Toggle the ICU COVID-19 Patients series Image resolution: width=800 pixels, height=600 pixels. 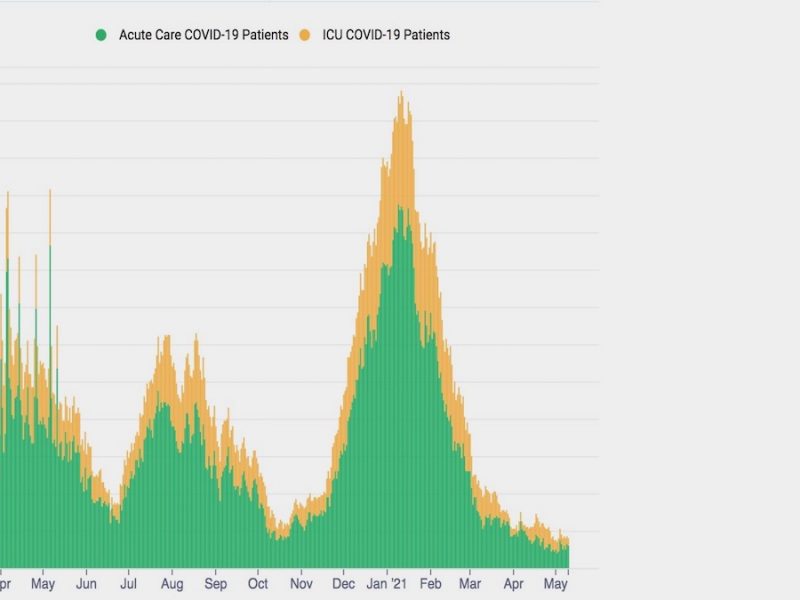[x=386, y=35]
